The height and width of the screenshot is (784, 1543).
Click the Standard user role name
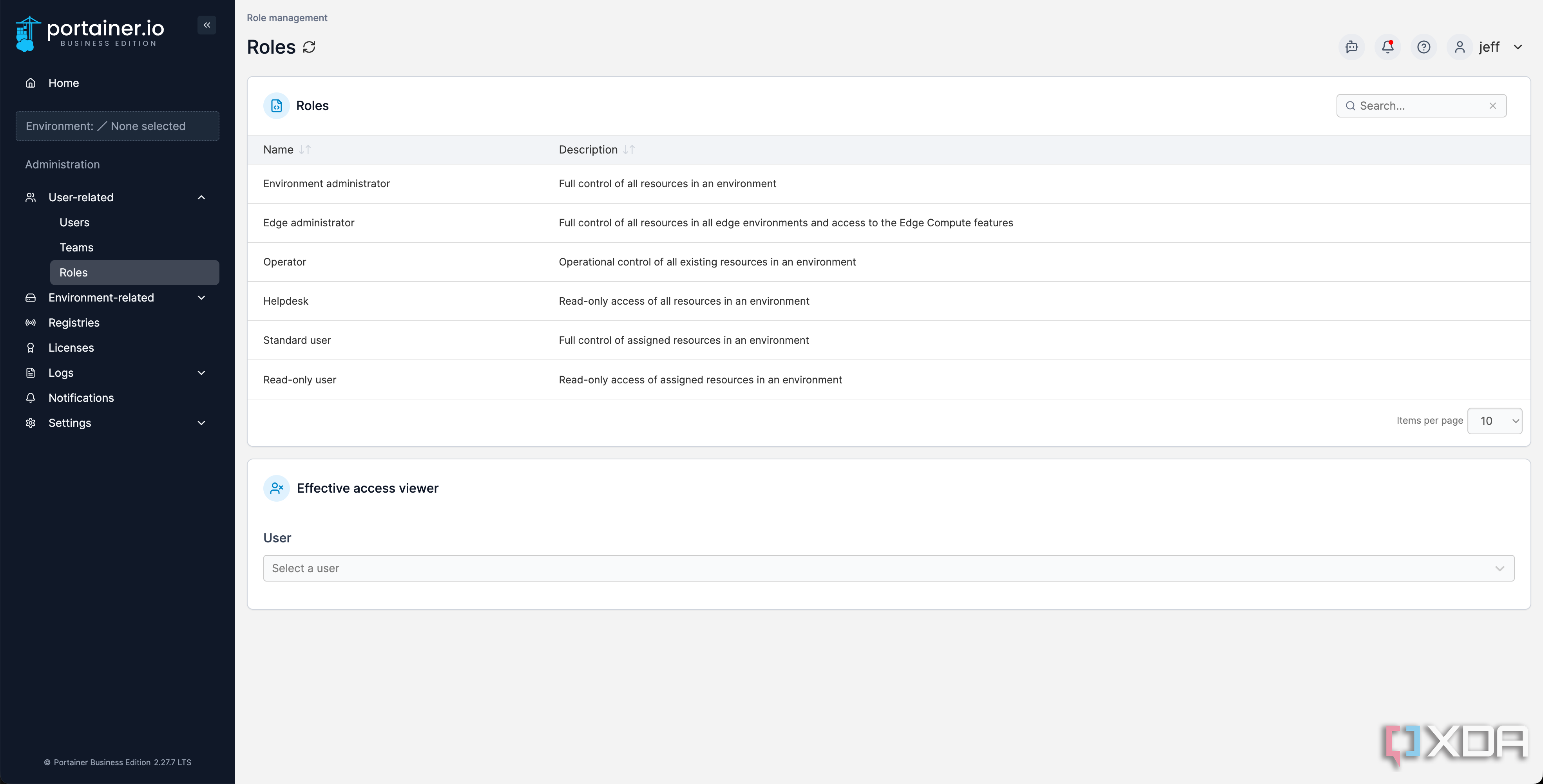coord(297,340)
